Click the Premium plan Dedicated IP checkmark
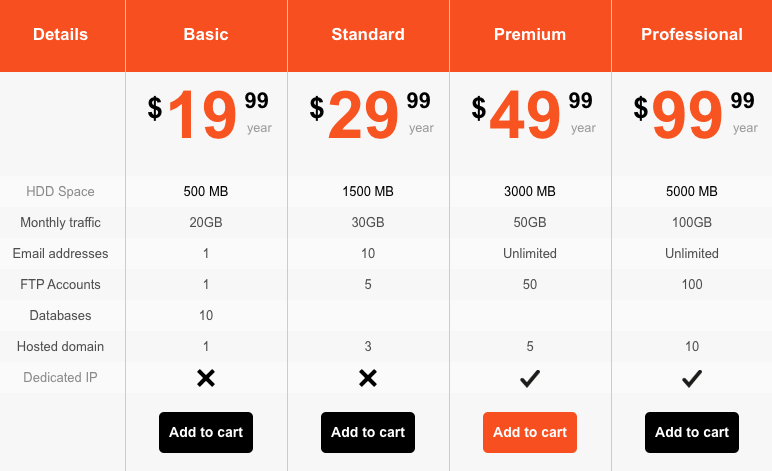 (530, 378)
